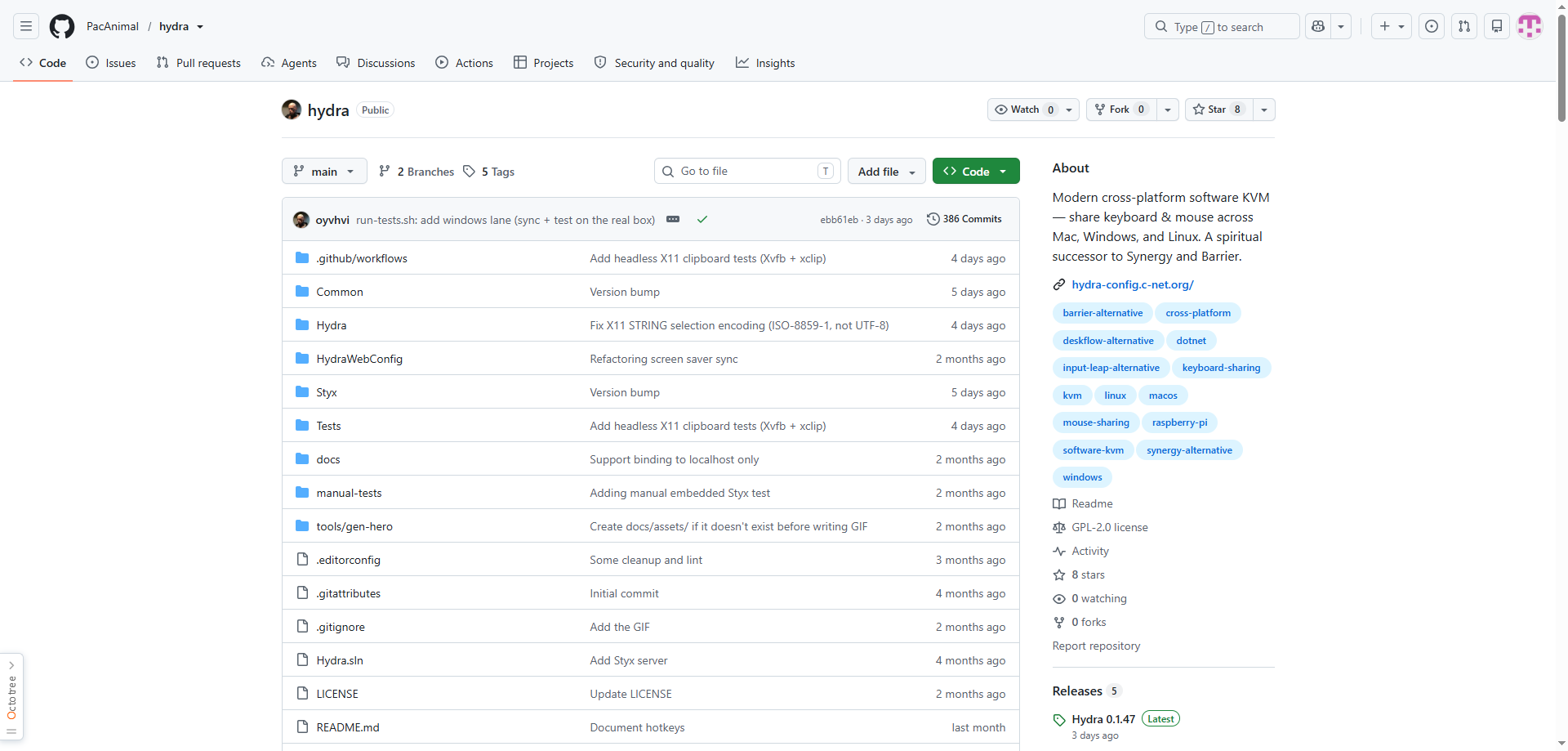
Task: View the 386 Commits history
Action: coord(964,219)
